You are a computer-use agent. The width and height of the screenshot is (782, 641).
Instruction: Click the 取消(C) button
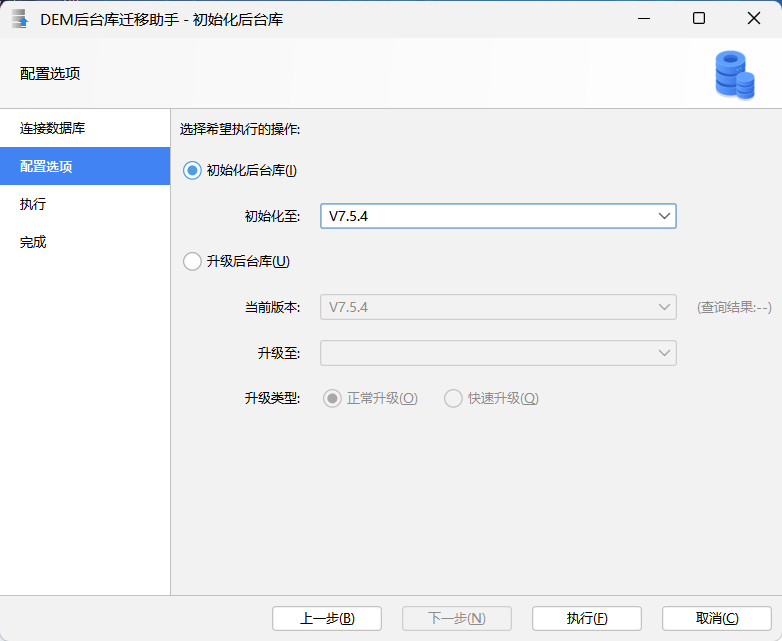717,619
